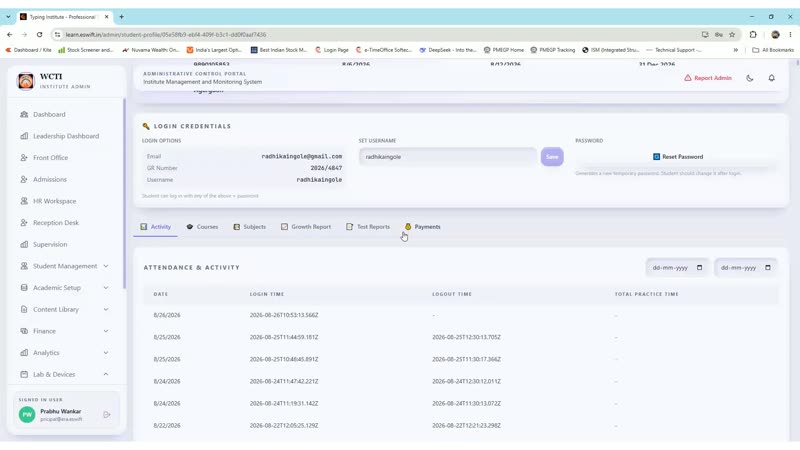
Task: Open Admissions in the sidebar
Action: point(43,180)
